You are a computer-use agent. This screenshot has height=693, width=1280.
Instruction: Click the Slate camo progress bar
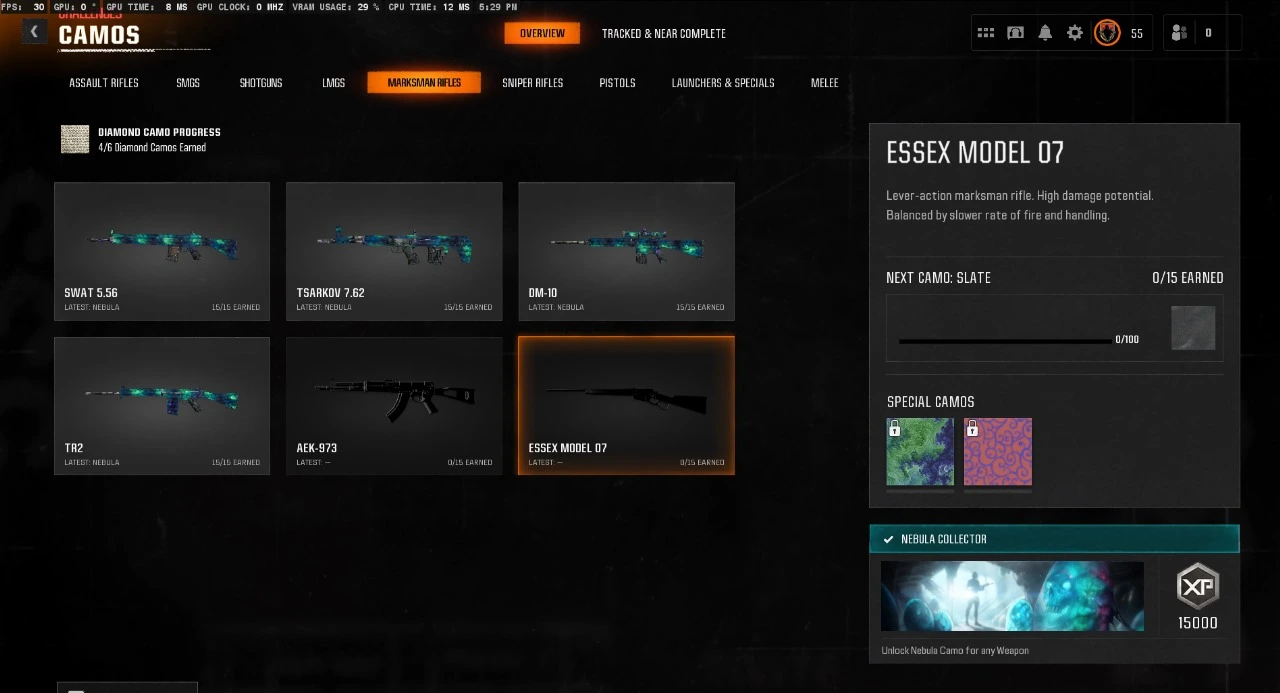[1004, 340]
